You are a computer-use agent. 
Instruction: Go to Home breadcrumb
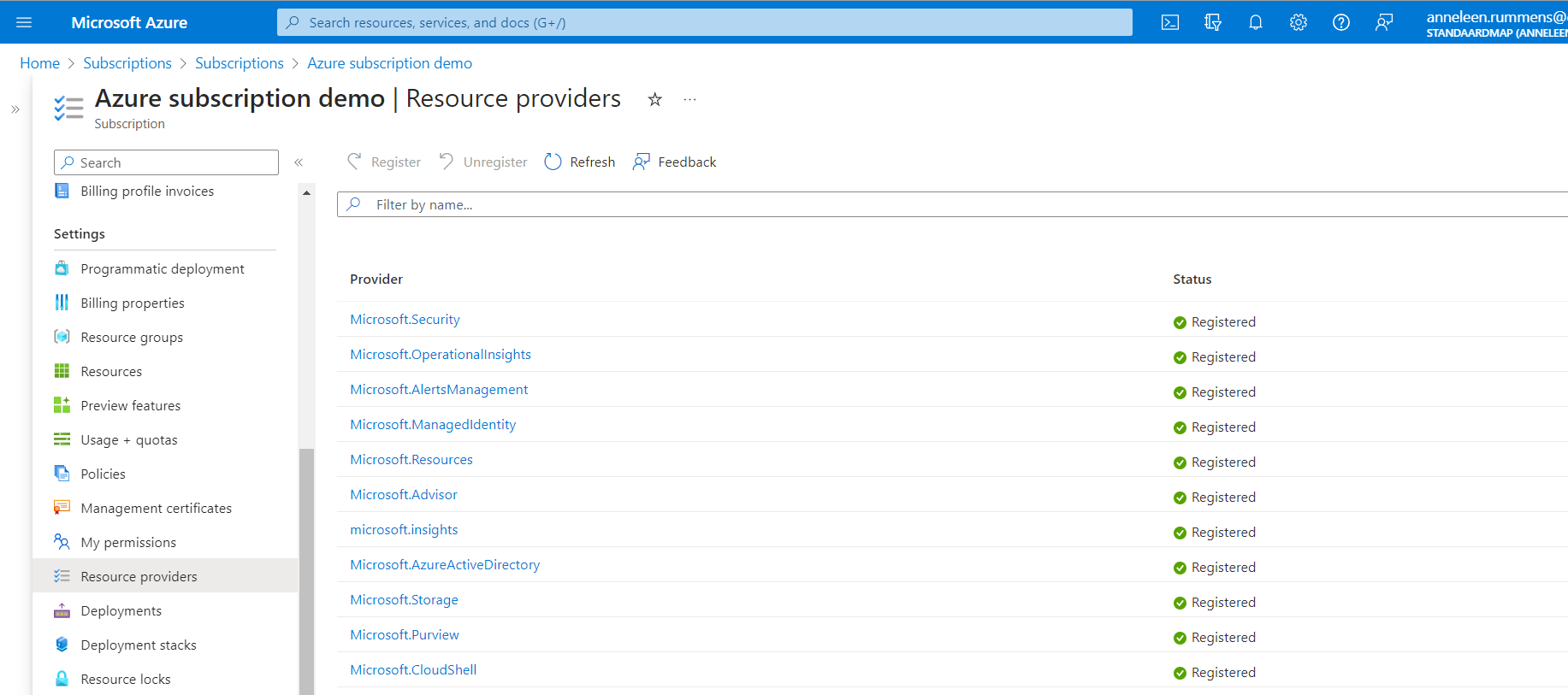(39, 63)
